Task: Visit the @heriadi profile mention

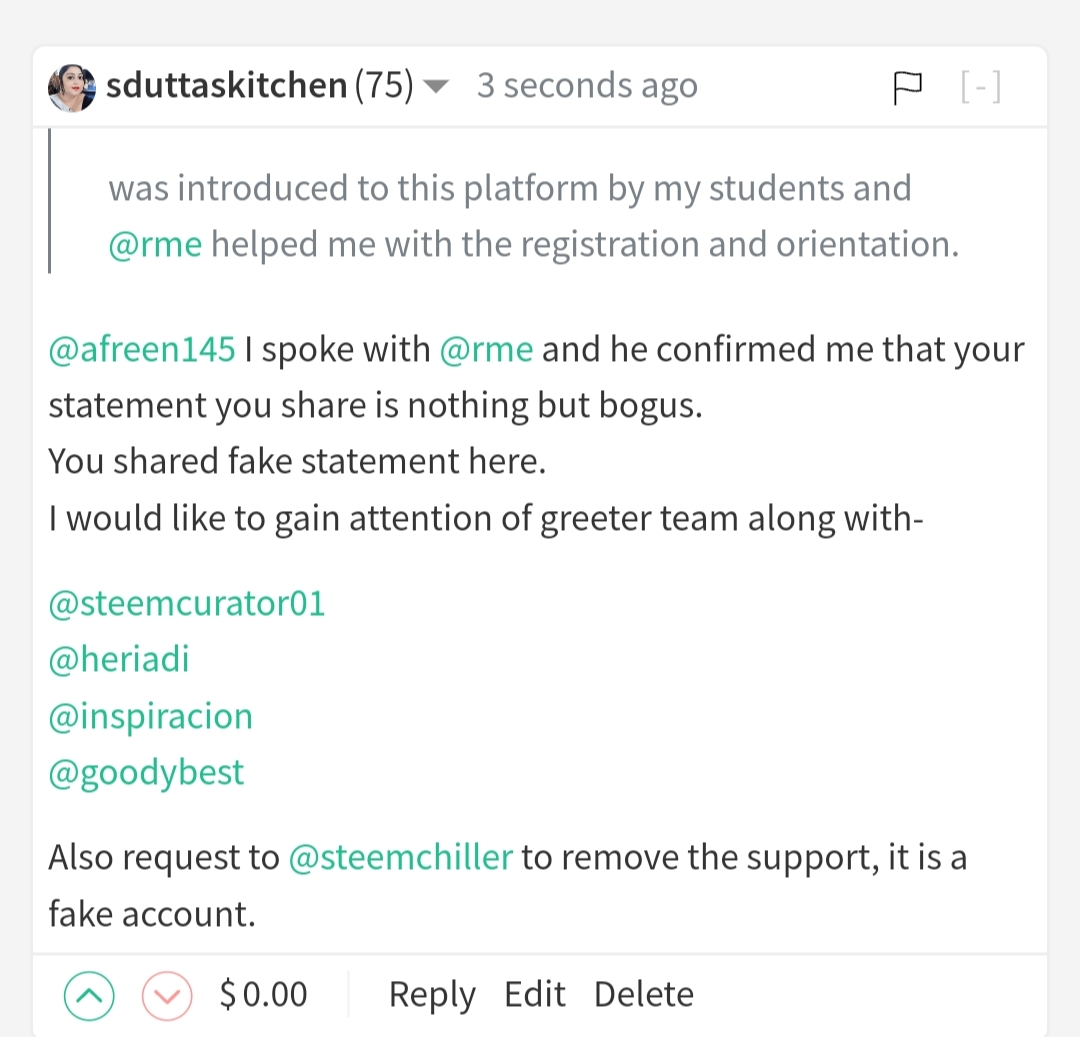Action: click(118, 660)
